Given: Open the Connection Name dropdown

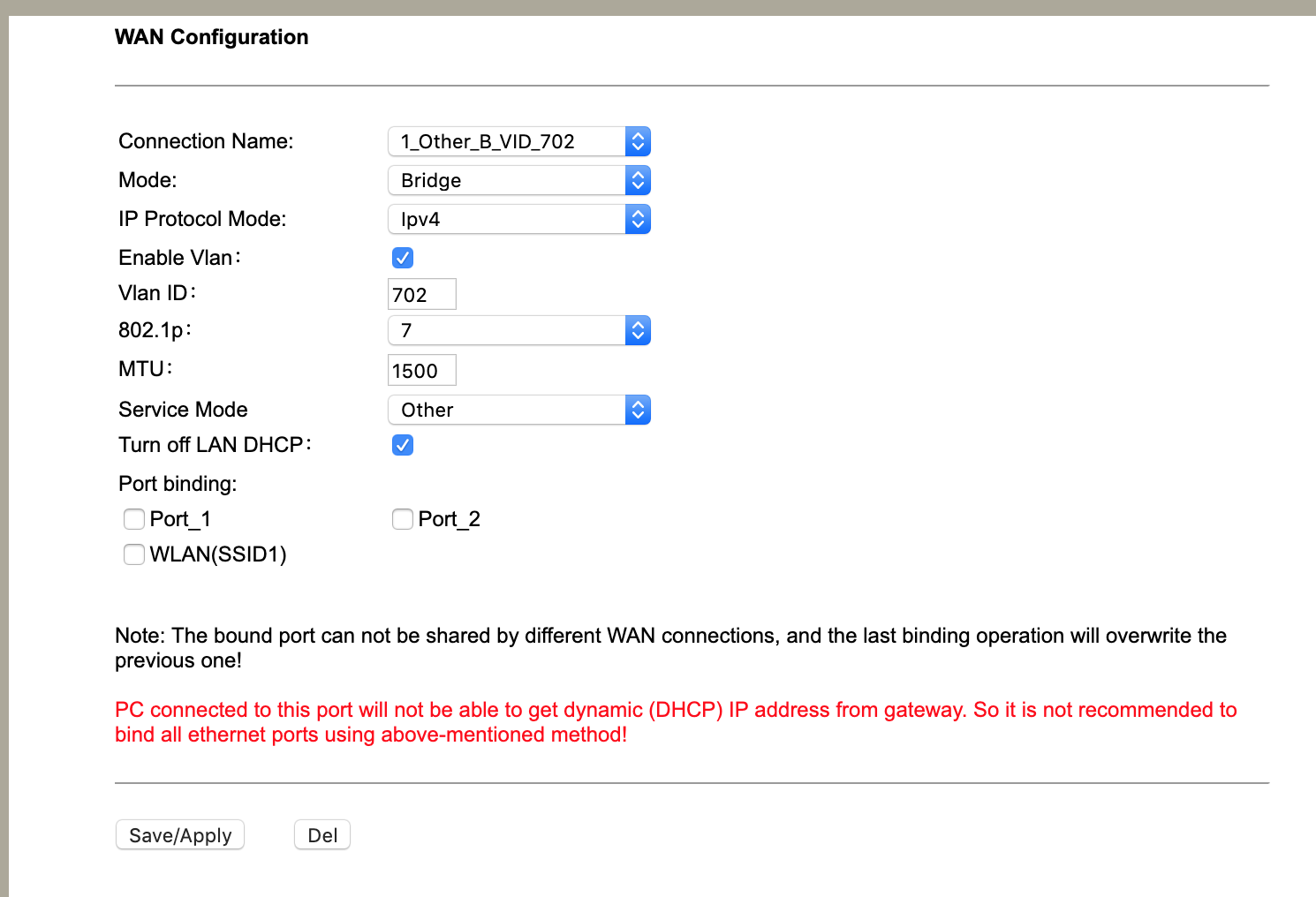Looking at the screenshot, I should (x=518, y=141).
